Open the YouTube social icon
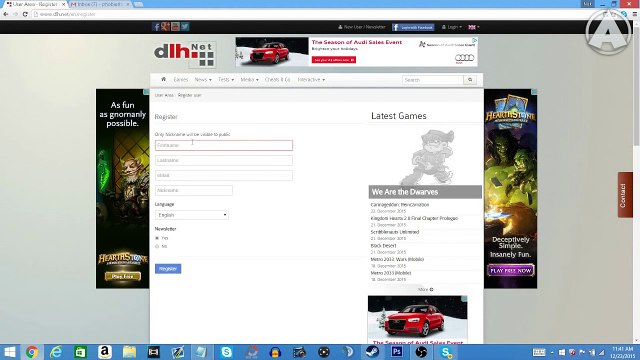 pyautogui.click(x=175, y=27)
